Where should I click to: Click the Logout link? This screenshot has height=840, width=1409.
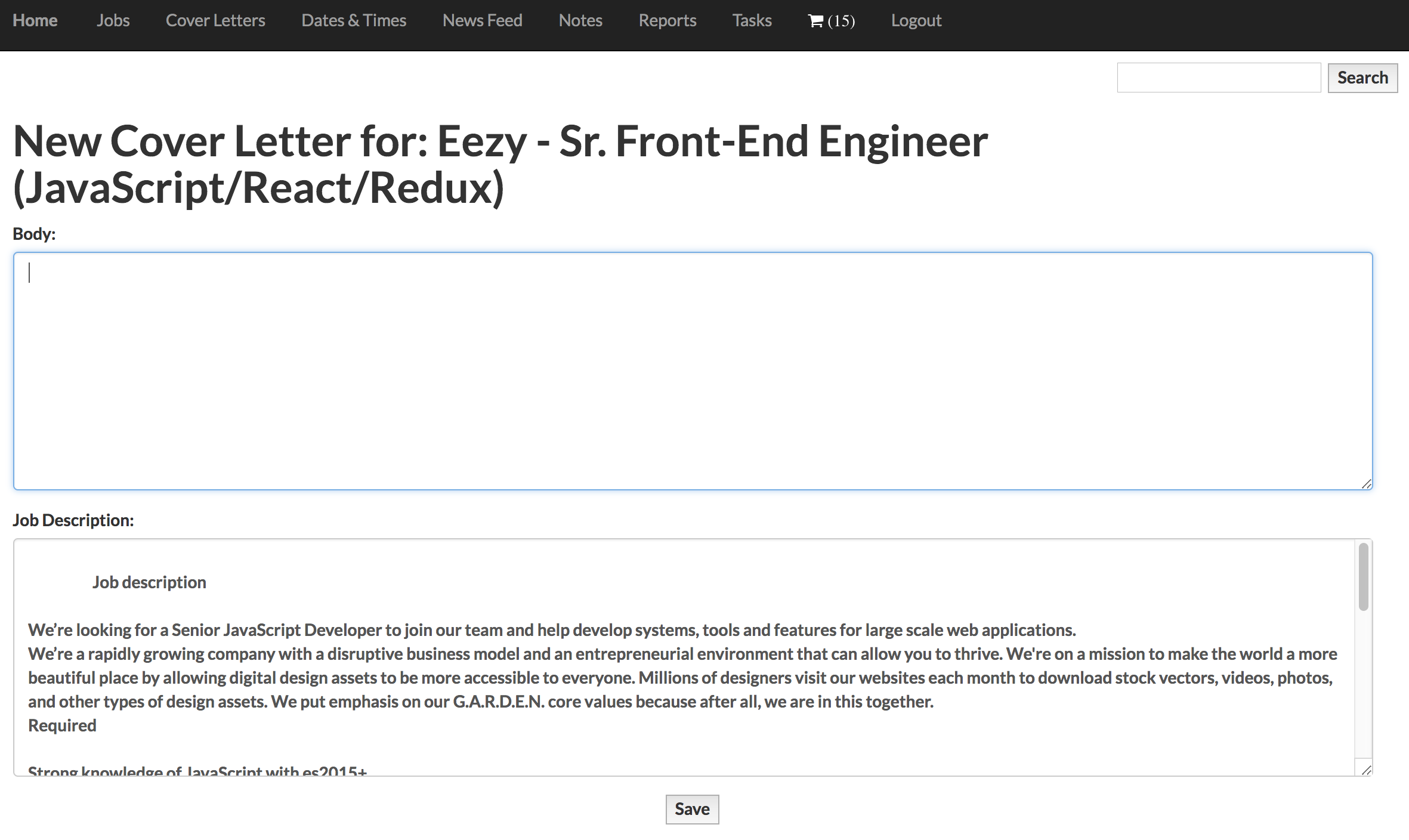(916, 21)
